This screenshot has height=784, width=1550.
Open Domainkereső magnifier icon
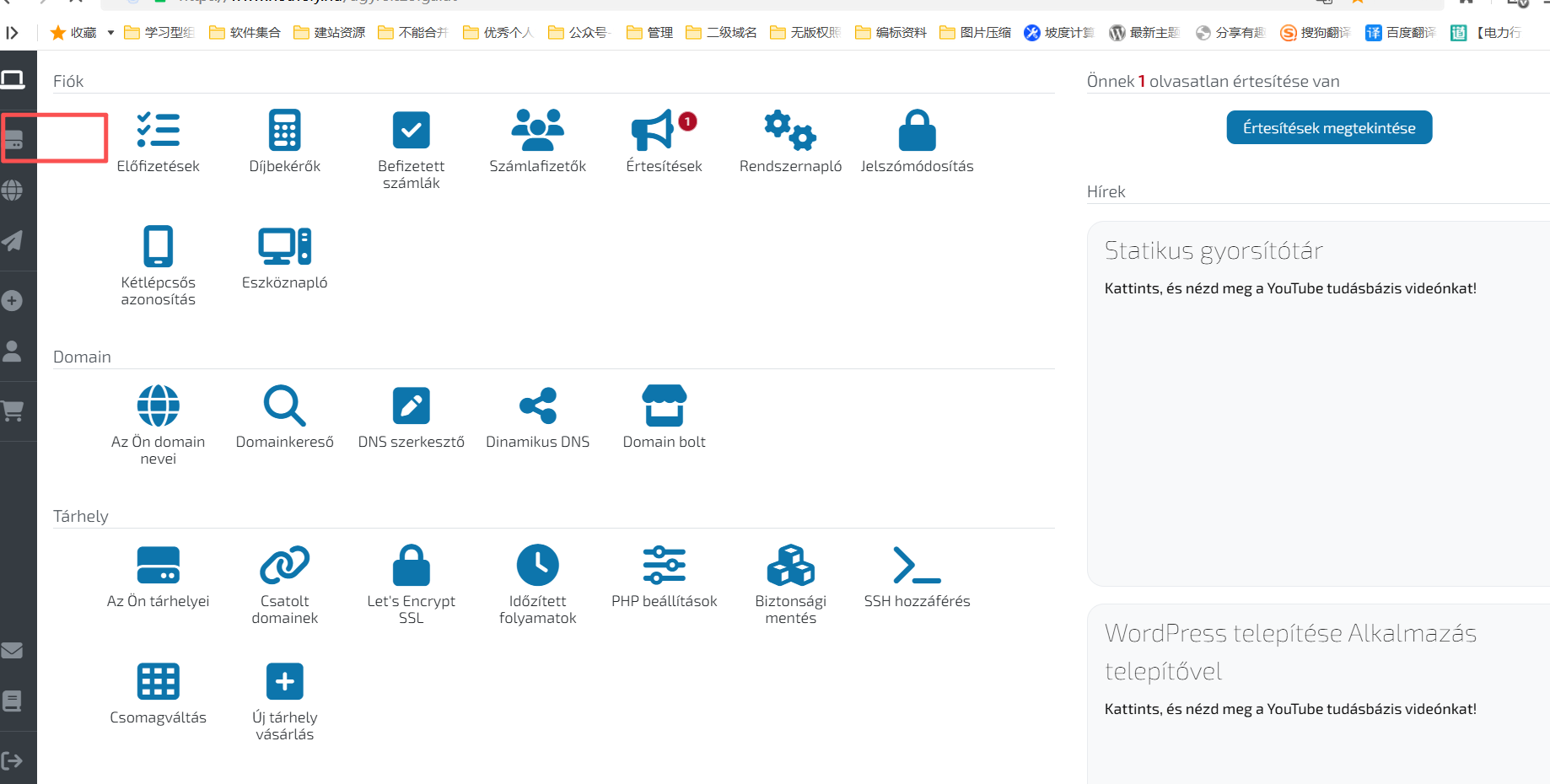285,405
